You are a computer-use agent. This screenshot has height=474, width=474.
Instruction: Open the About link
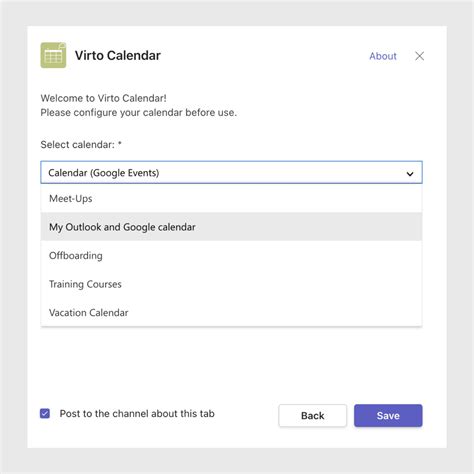383,56
